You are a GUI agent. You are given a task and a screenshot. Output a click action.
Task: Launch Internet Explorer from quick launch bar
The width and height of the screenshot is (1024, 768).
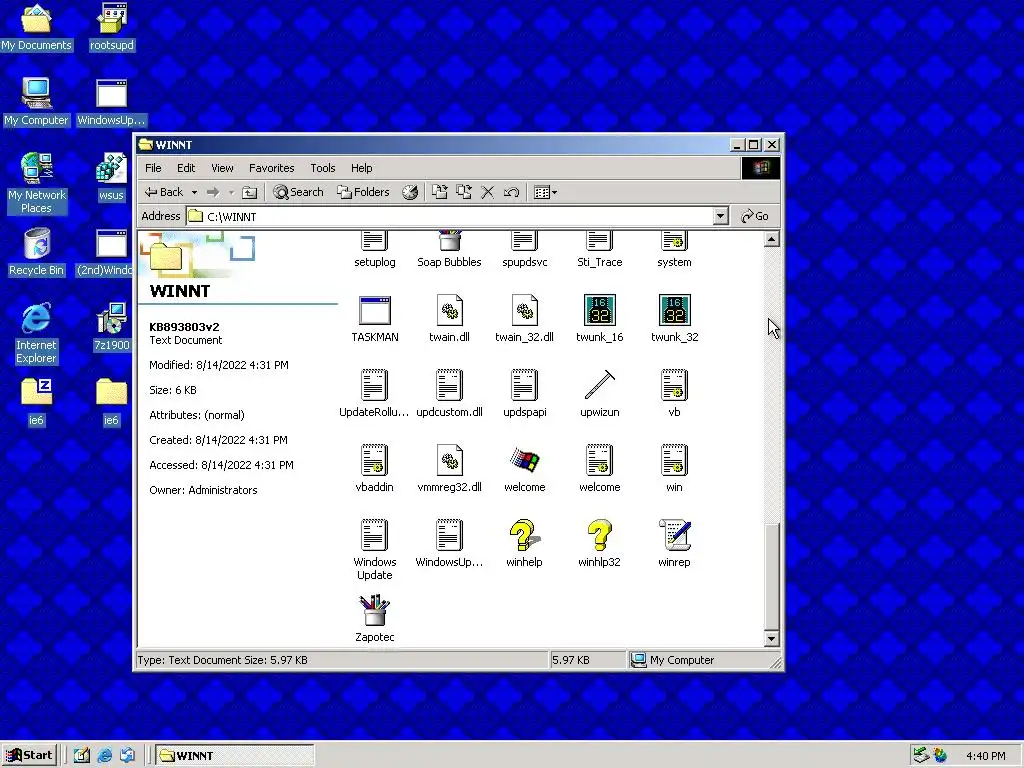click(x=104, y=756)
